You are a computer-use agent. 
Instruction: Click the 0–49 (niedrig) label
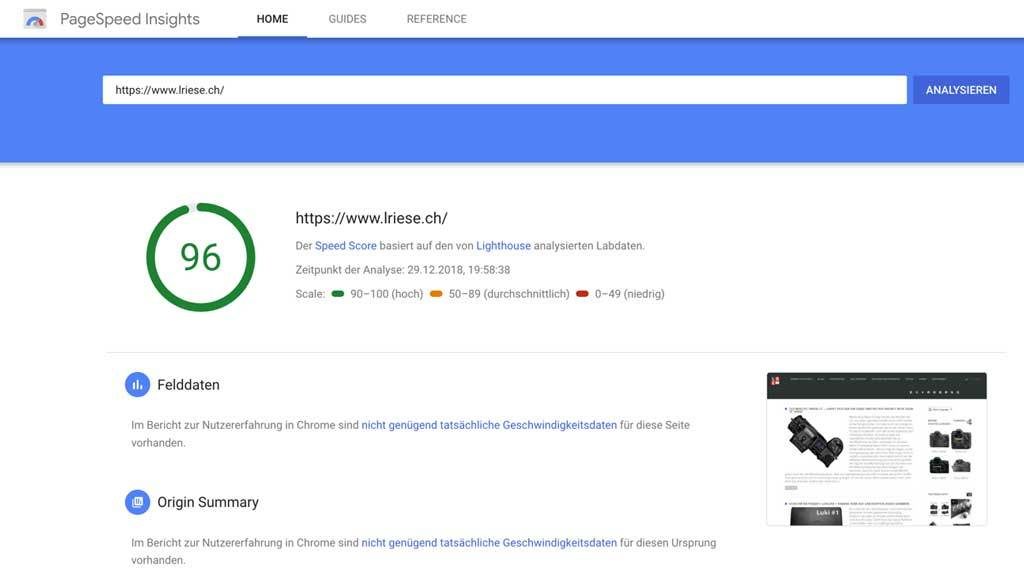(x=630, y=294)
